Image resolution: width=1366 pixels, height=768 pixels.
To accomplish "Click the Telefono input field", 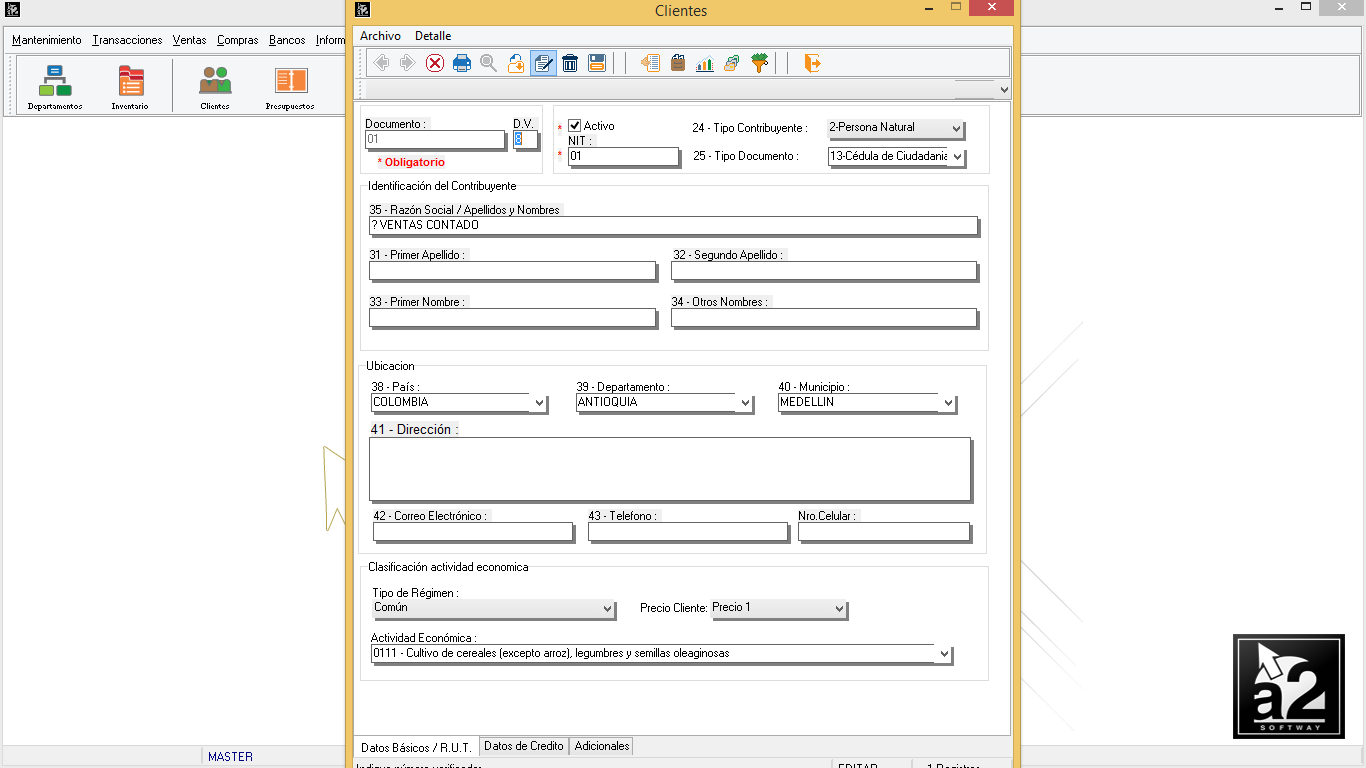I will [x=688, y=532].
